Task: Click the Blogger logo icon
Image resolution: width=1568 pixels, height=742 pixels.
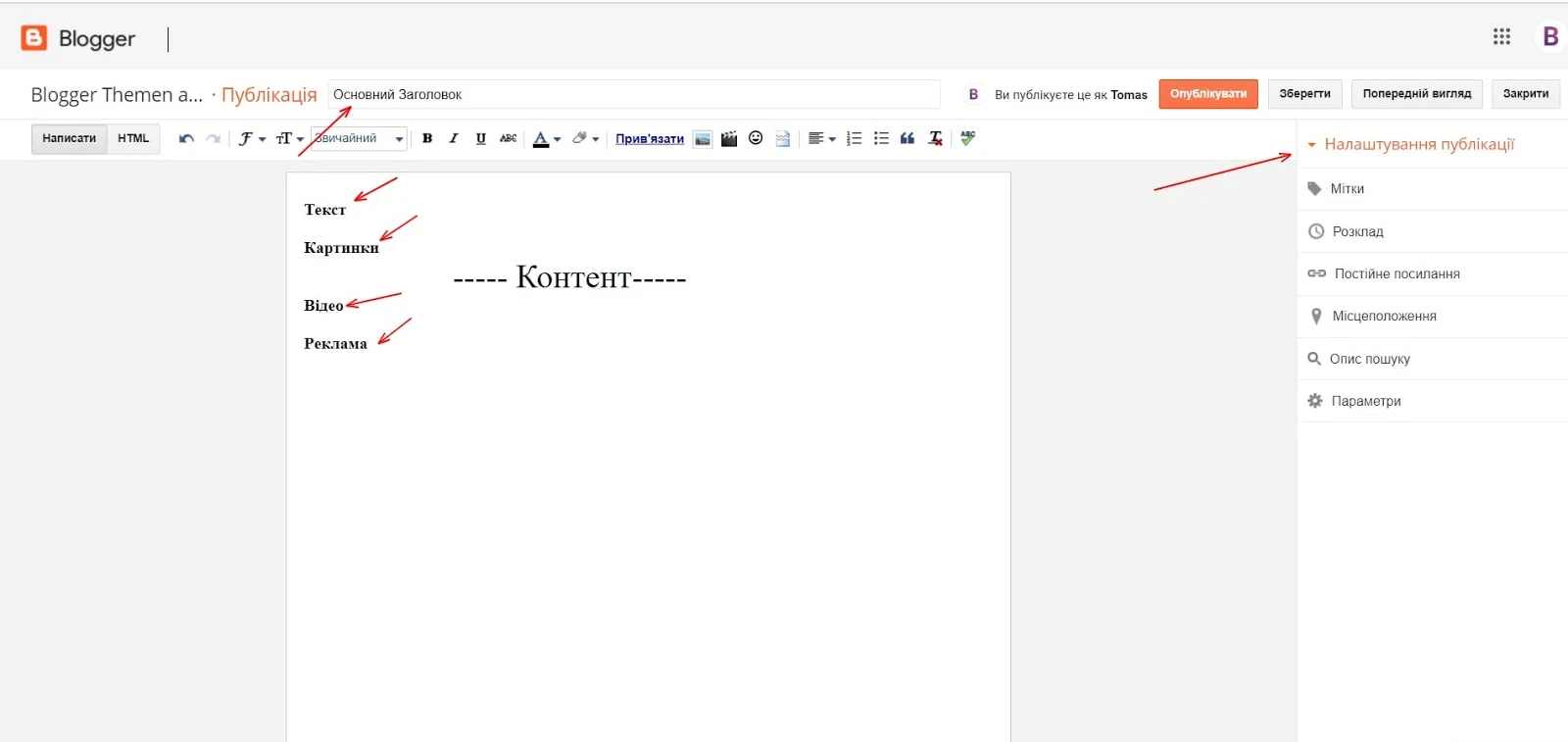Action: [34, 38]
